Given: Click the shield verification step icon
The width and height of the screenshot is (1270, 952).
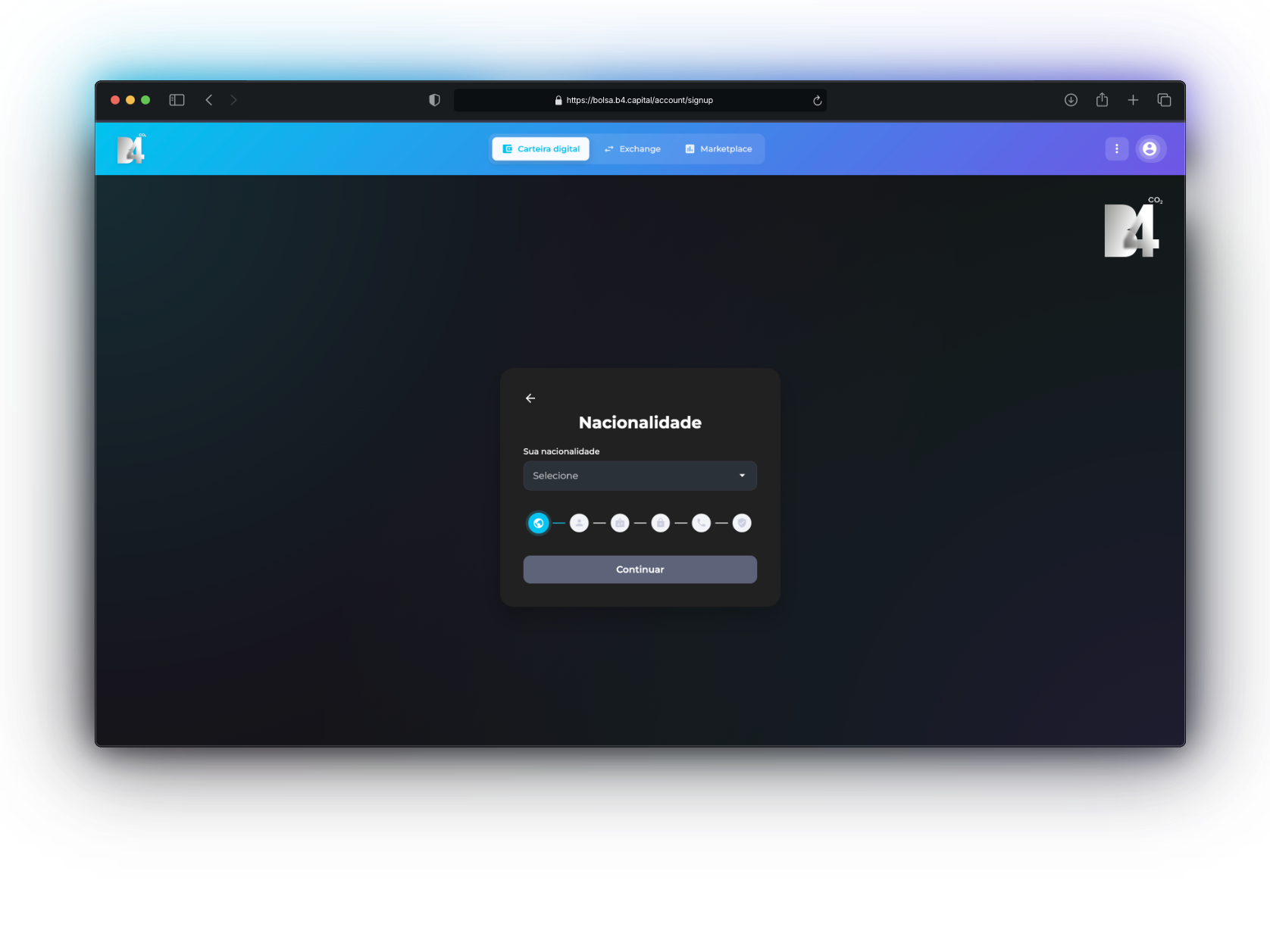Looking at the screenshot, I should (x=742, y=523).
